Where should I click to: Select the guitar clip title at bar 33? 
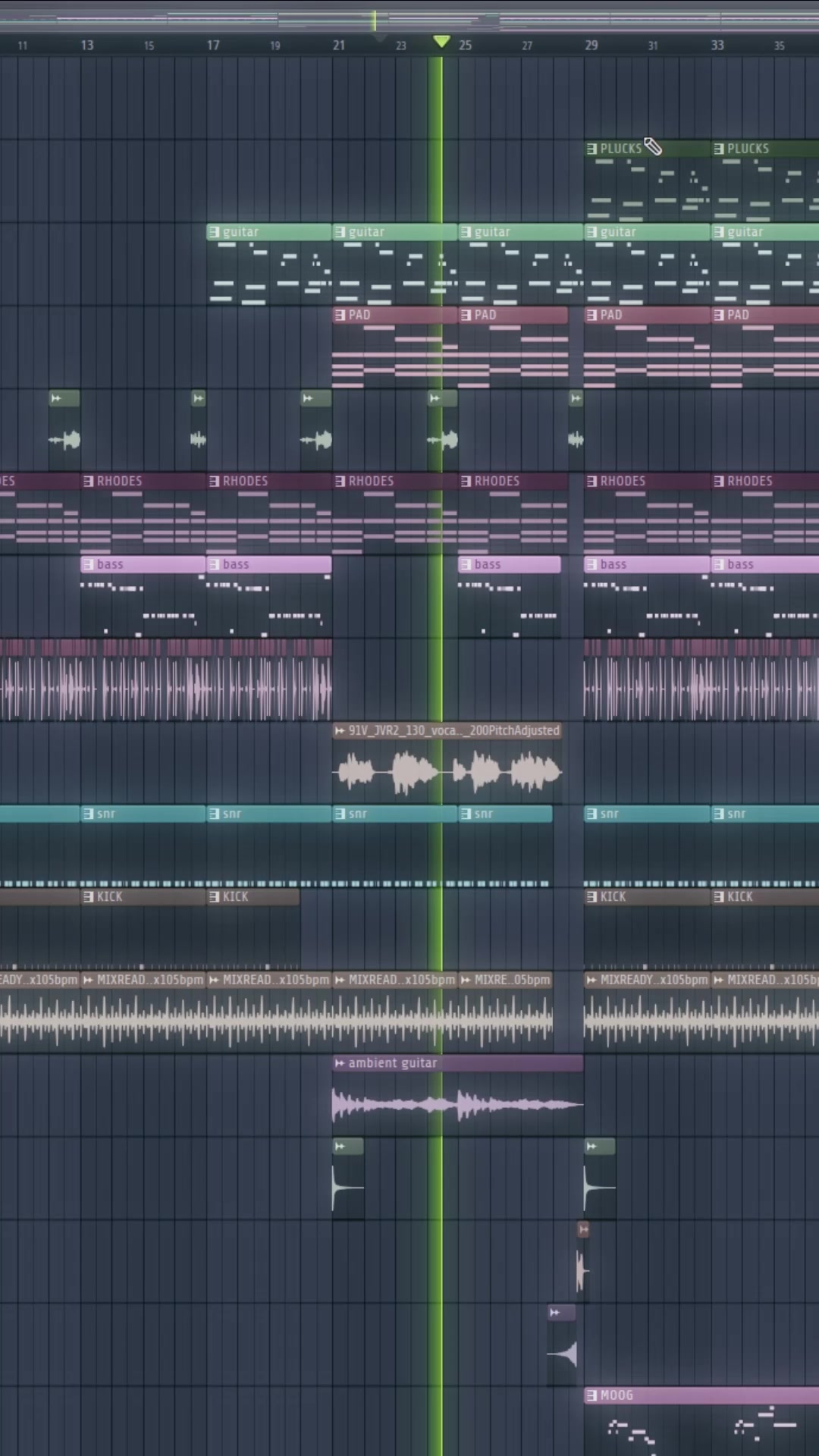[x=745, y=232]
